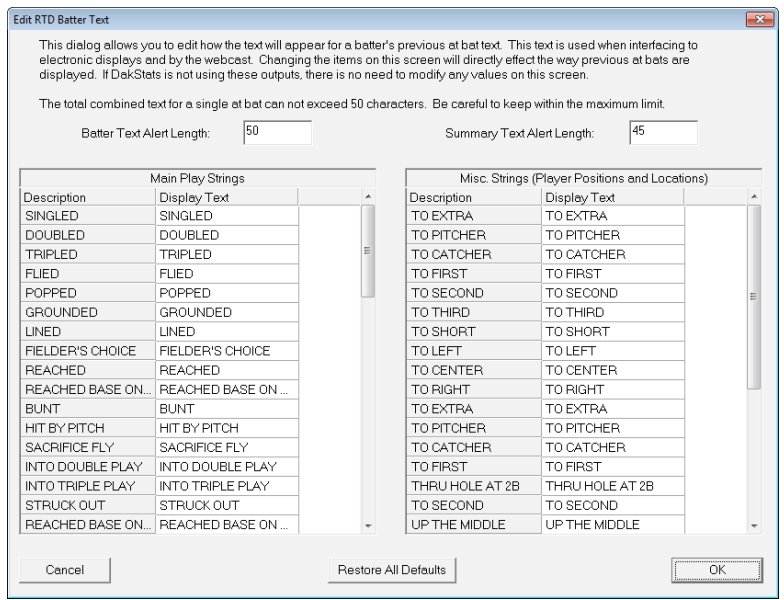Edit the Display Text for SINGLED
Screen dimensions: 784x600
pos(226,216)
